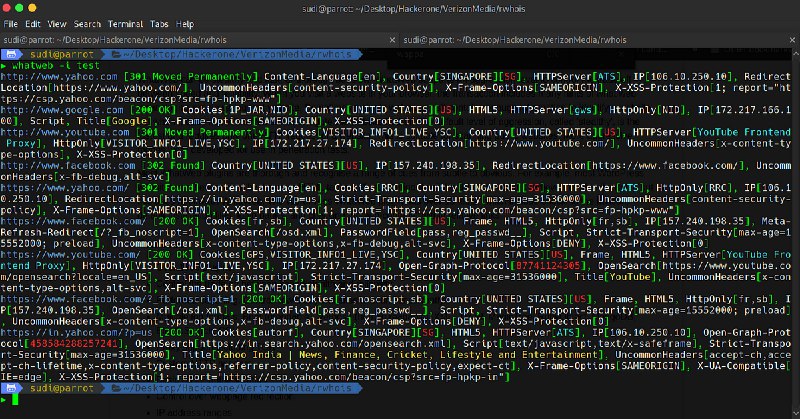Click the 'whatweb -i test' command
Screen dimensions: 800x419
pos(56,65)
